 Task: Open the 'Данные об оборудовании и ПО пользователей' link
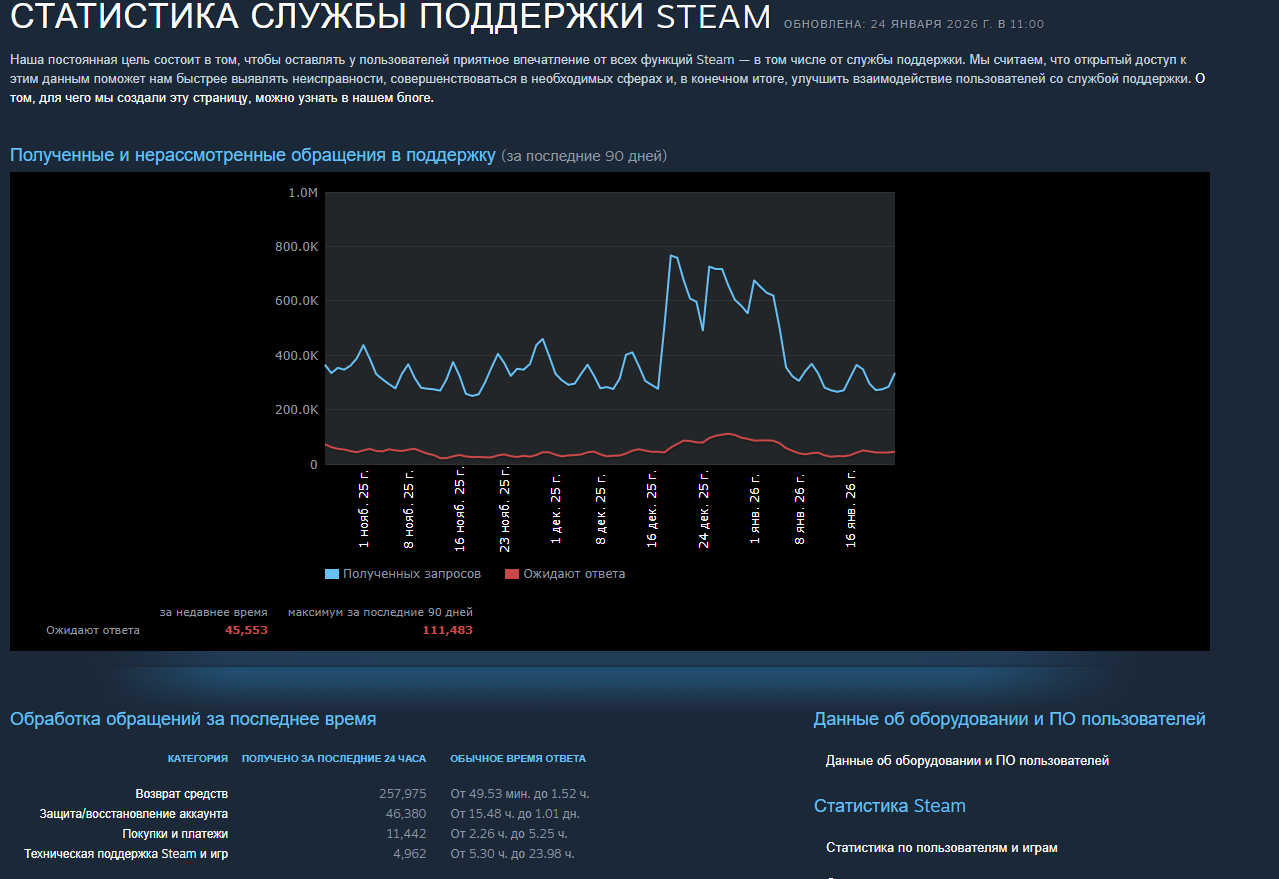click(967, 761)
